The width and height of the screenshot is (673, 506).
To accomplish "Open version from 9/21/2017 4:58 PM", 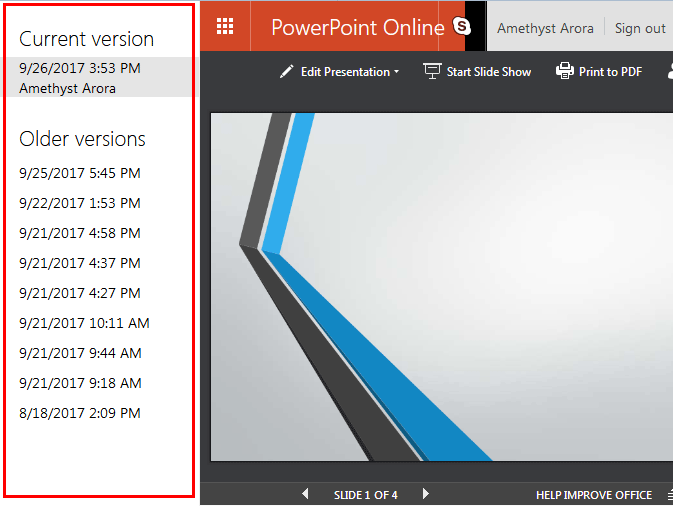I will (80, 233).
